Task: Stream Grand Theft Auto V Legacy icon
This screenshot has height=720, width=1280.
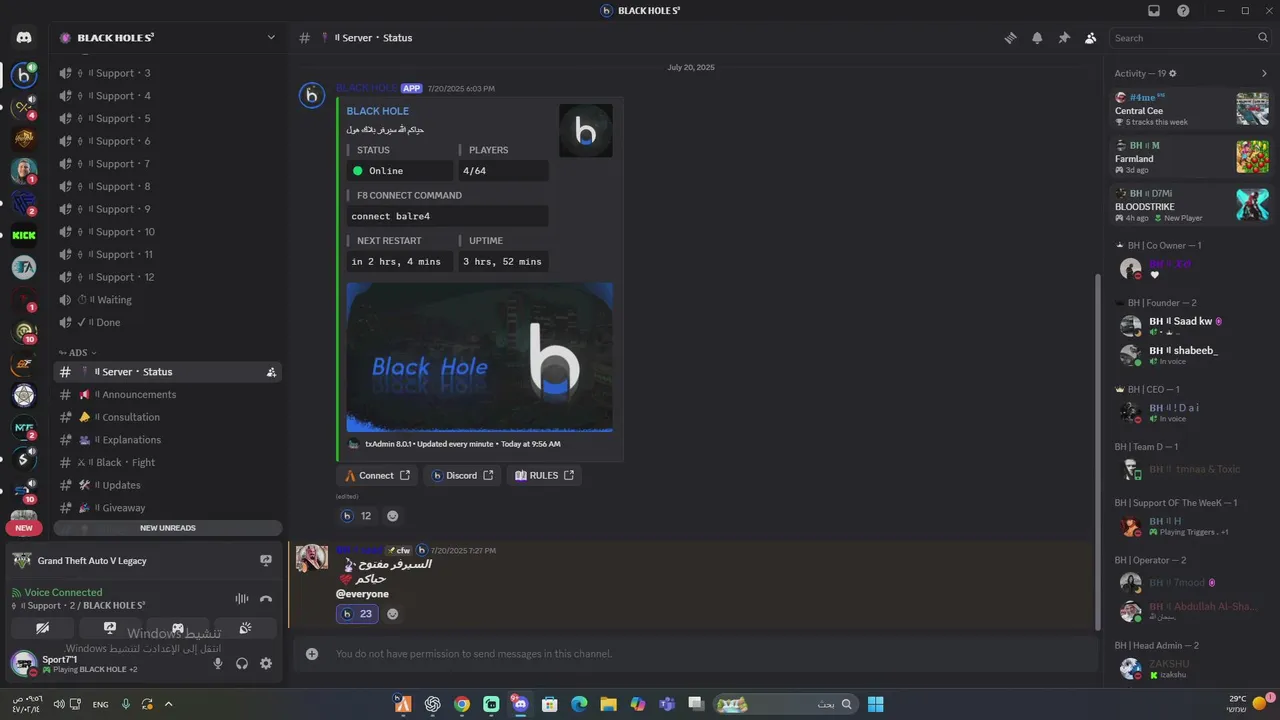Action: 265,561
